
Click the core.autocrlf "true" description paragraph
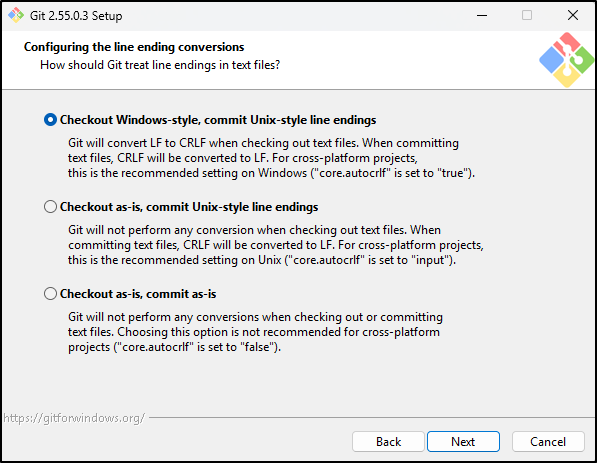tap(271, 158)
